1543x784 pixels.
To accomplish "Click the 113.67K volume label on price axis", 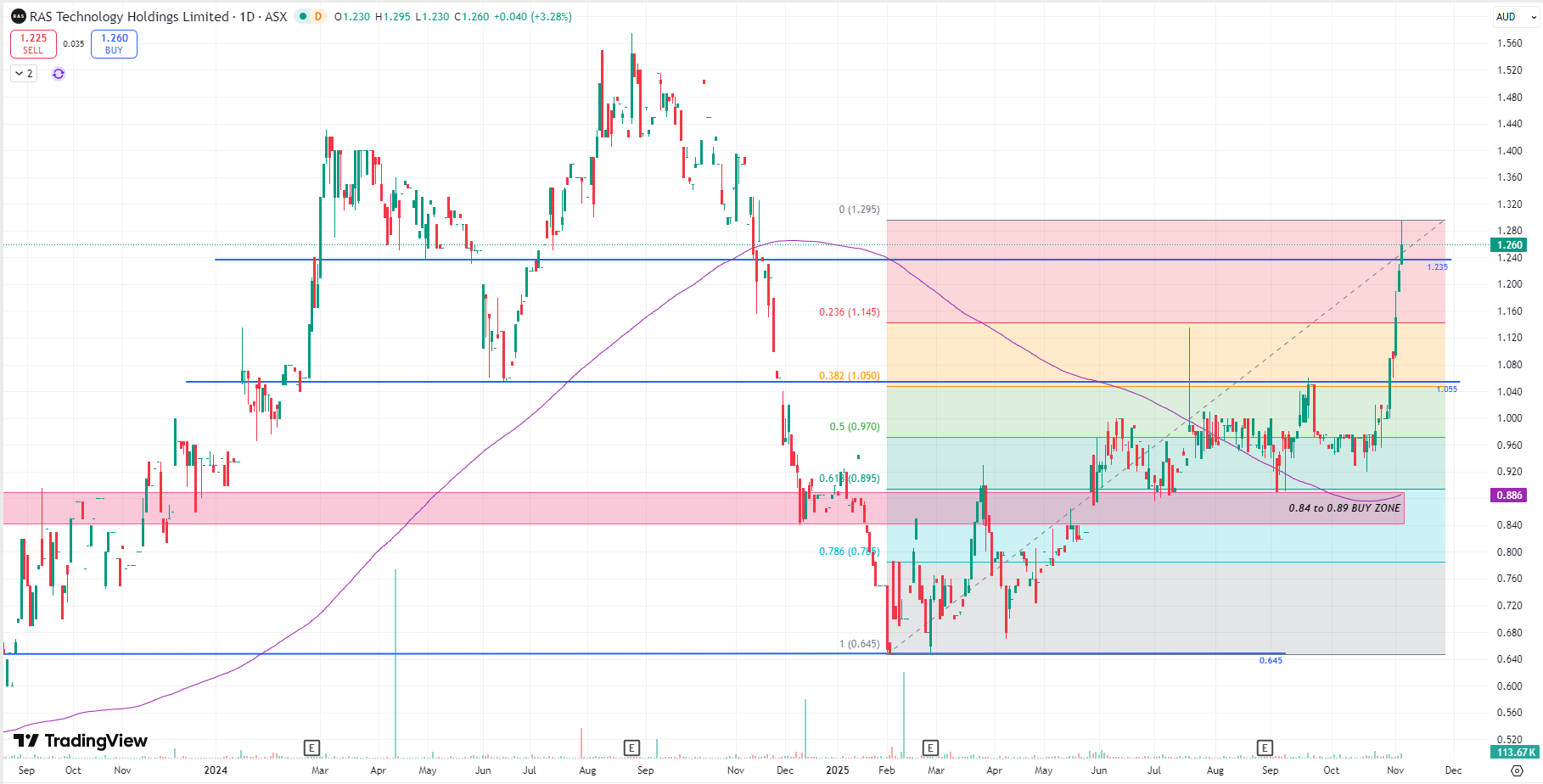I will click(x=1515, y=753).
